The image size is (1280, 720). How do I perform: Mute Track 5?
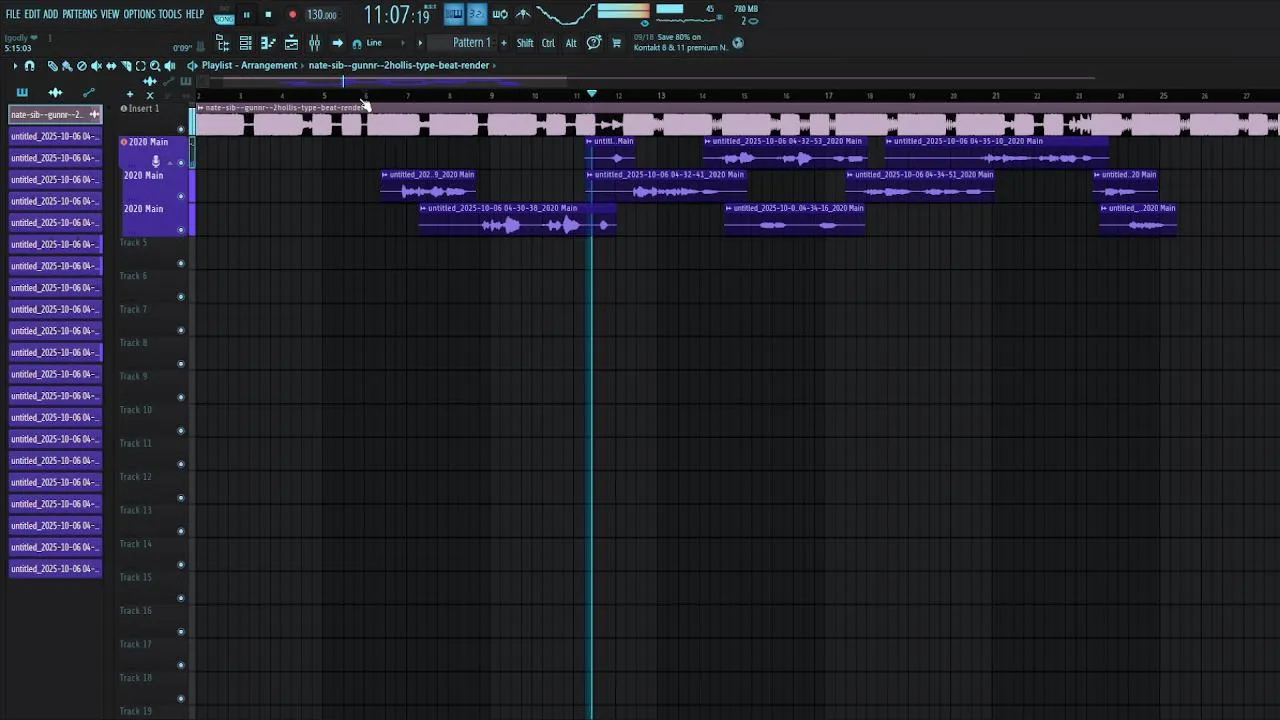click(181, 263)
